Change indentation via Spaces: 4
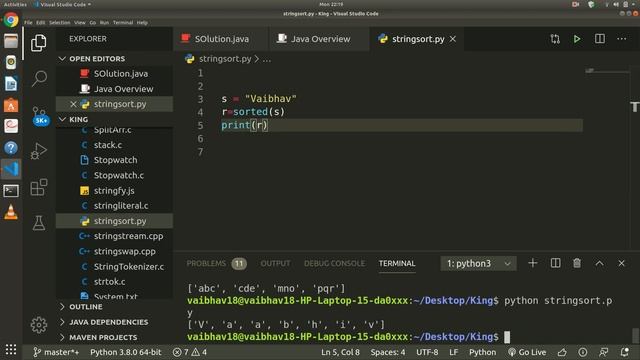 pos(388,352)
